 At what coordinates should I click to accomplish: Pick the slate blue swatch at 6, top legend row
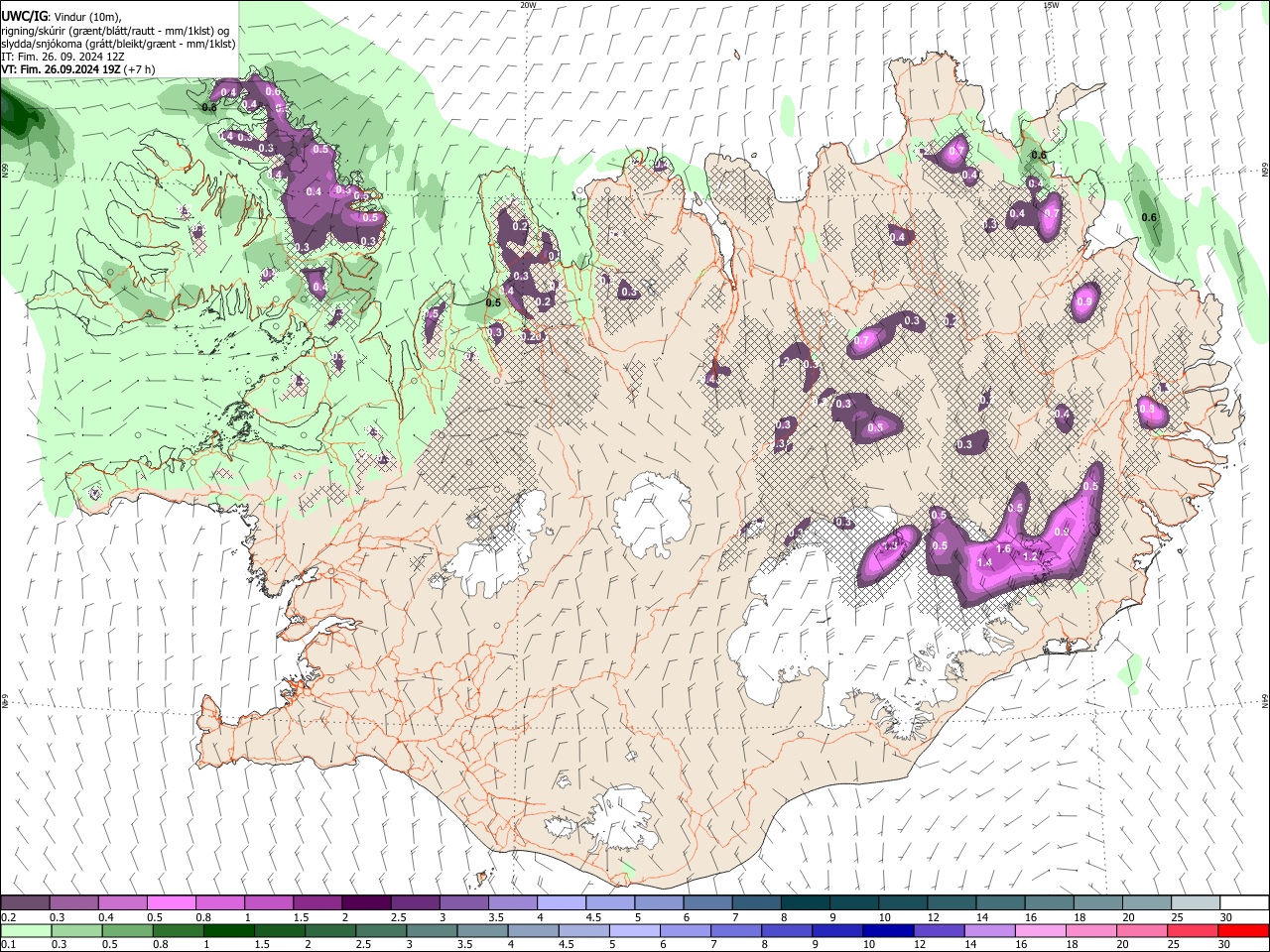pos(705,902)
